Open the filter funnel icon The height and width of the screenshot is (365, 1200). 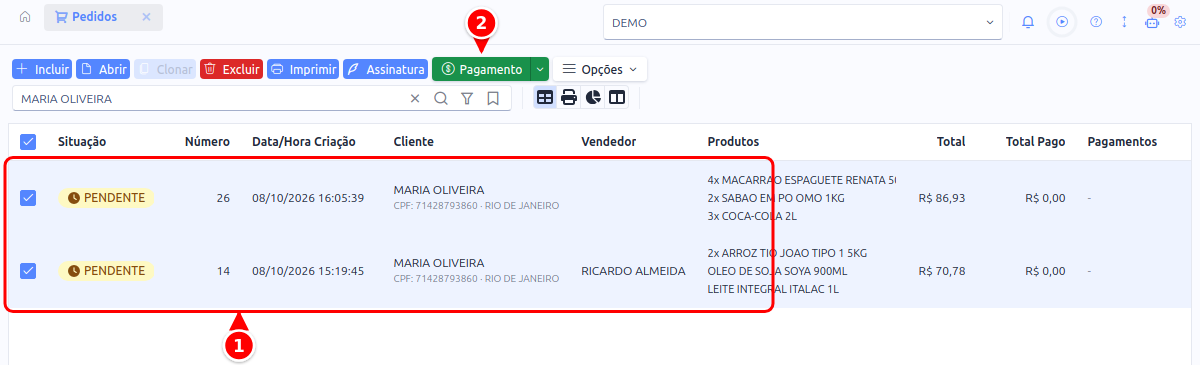pos(467,99)
